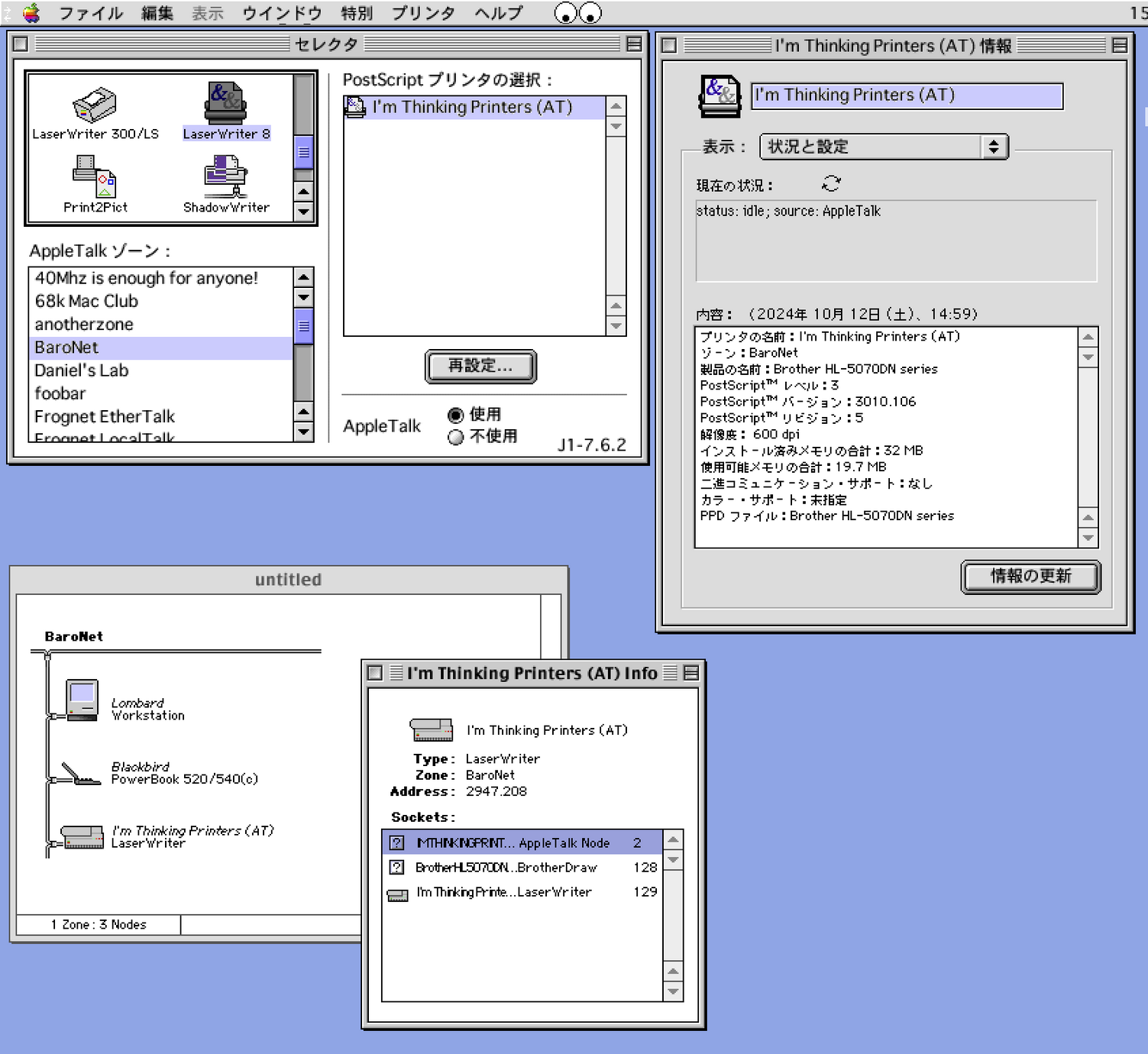
Task: Click the Type LaserWriter value in Info window
Action: click(503, 758)
